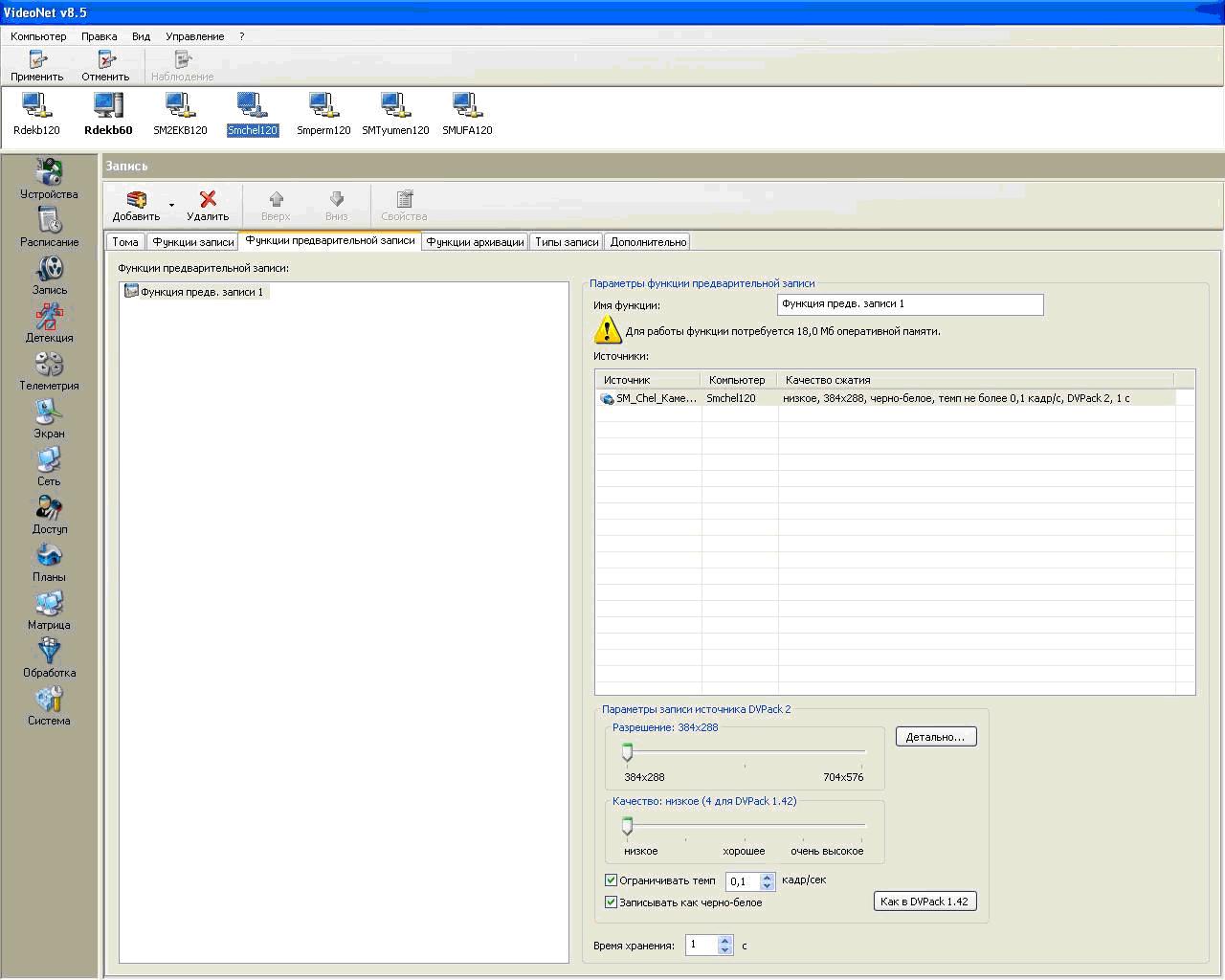This screenshot has height=980, width=1225.
Task: Click the Время хранения value field
Action: (702, 946)
